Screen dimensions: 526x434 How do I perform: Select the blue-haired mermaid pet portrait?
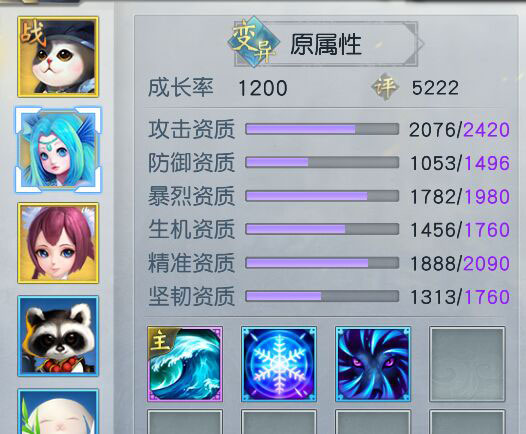coord(58,150)
